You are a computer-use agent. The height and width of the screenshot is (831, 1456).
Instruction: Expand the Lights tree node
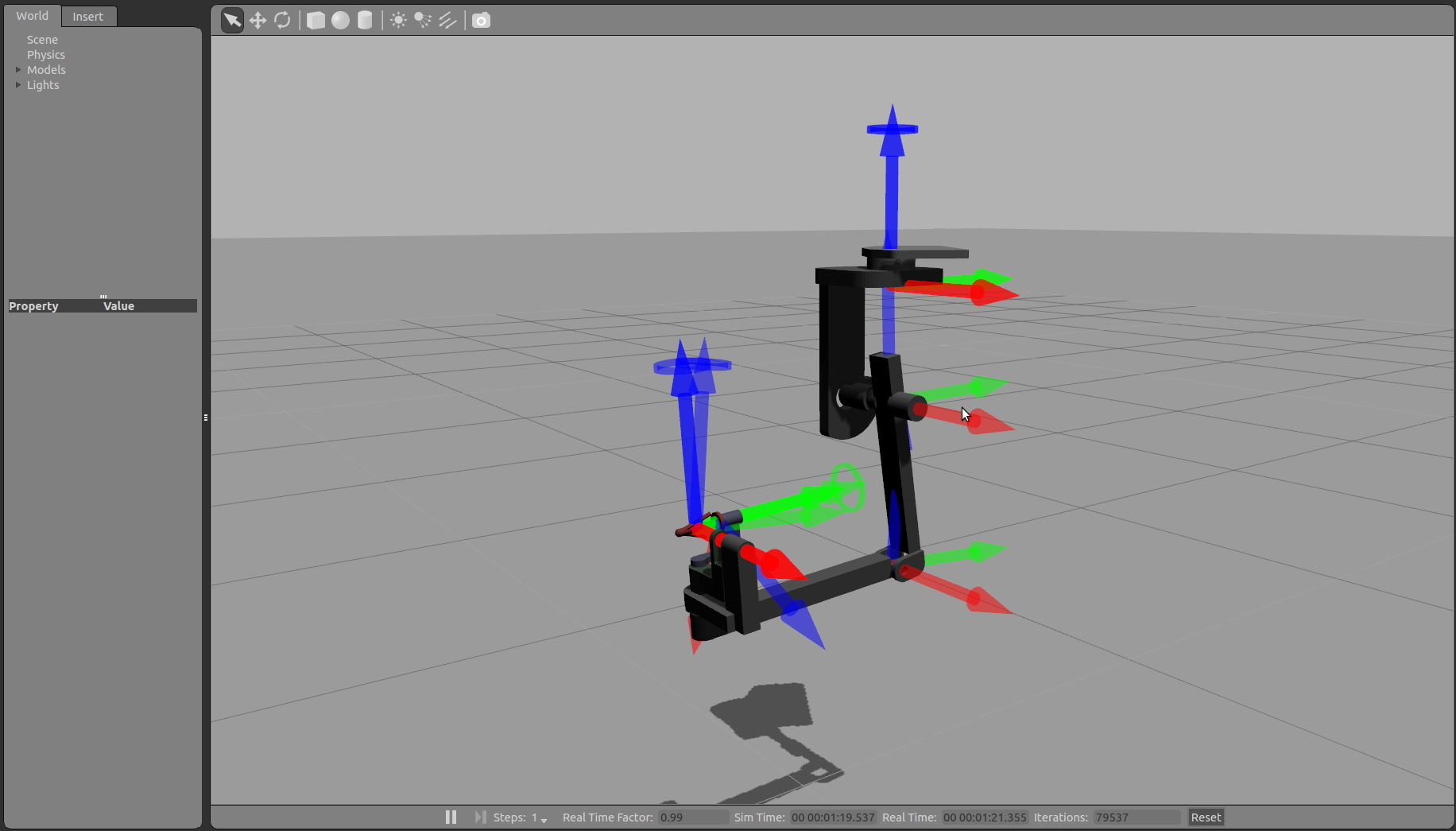(18, 85)
